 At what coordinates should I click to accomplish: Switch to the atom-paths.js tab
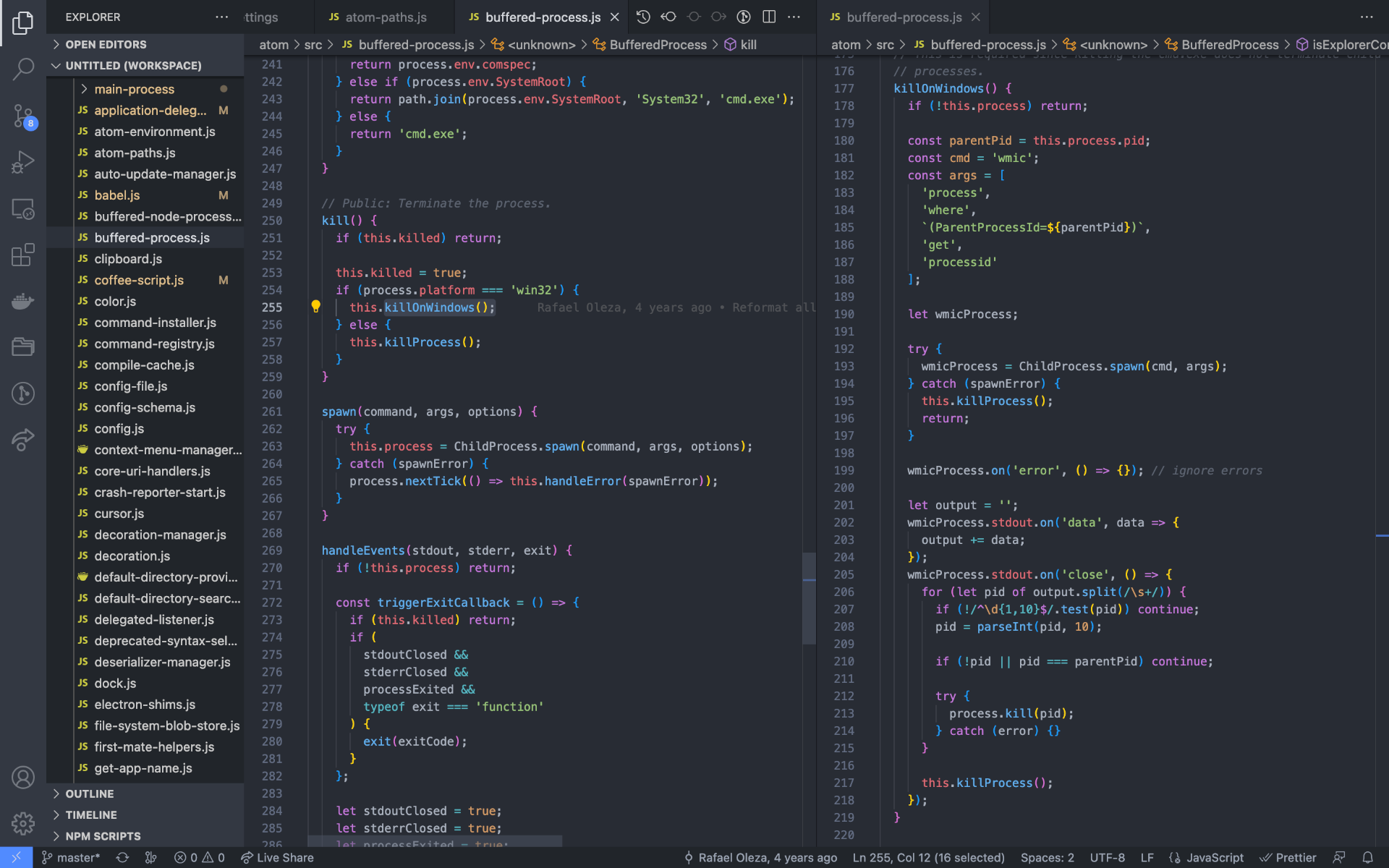pyautogui.click(x=386, y=17)
